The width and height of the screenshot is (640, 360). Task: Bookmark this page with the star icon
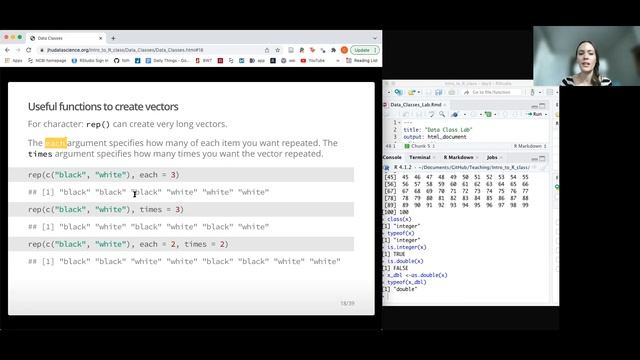[x=278, y=50]
